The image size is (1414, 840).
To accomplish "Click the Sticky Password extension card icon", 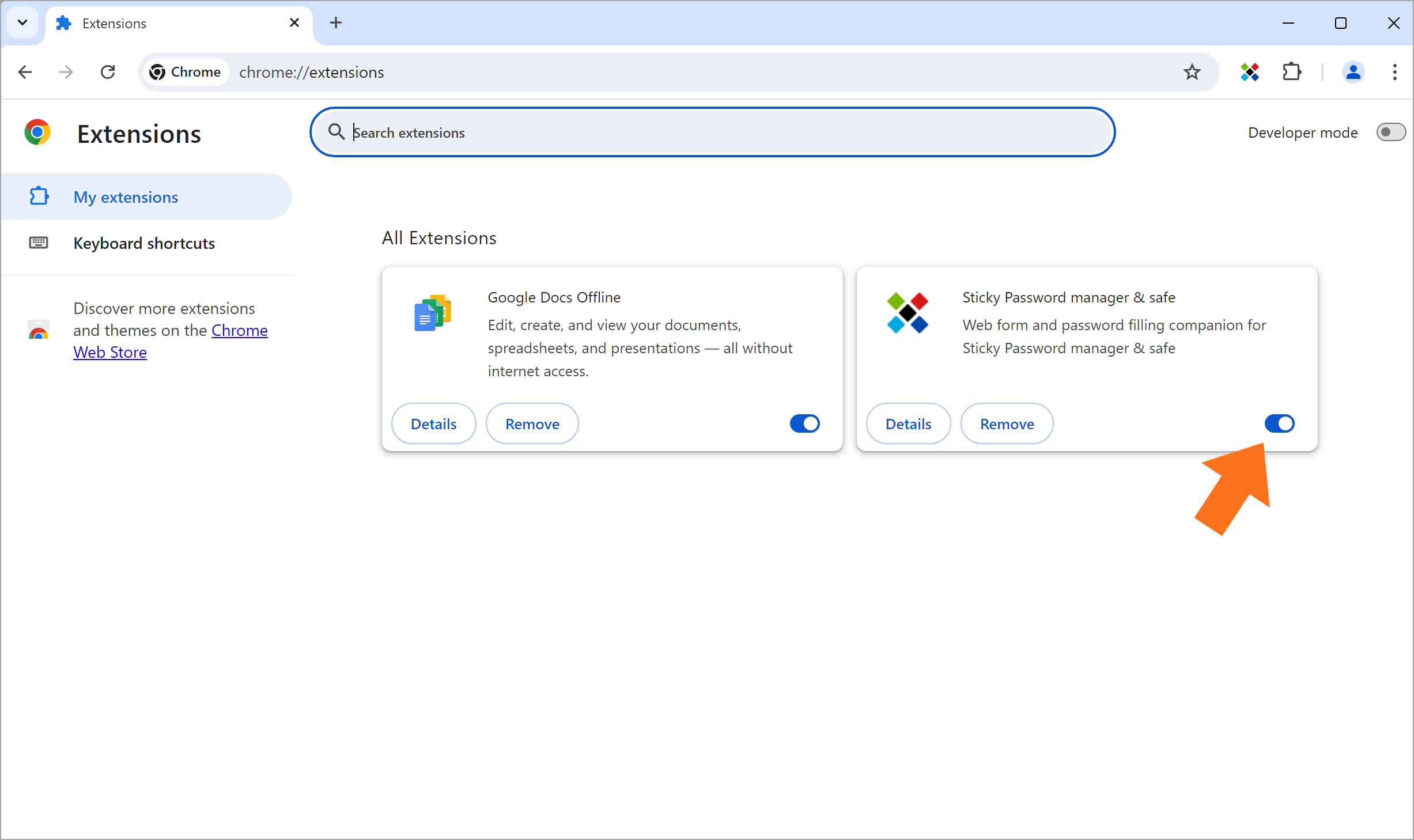I will tap(908, 312).
